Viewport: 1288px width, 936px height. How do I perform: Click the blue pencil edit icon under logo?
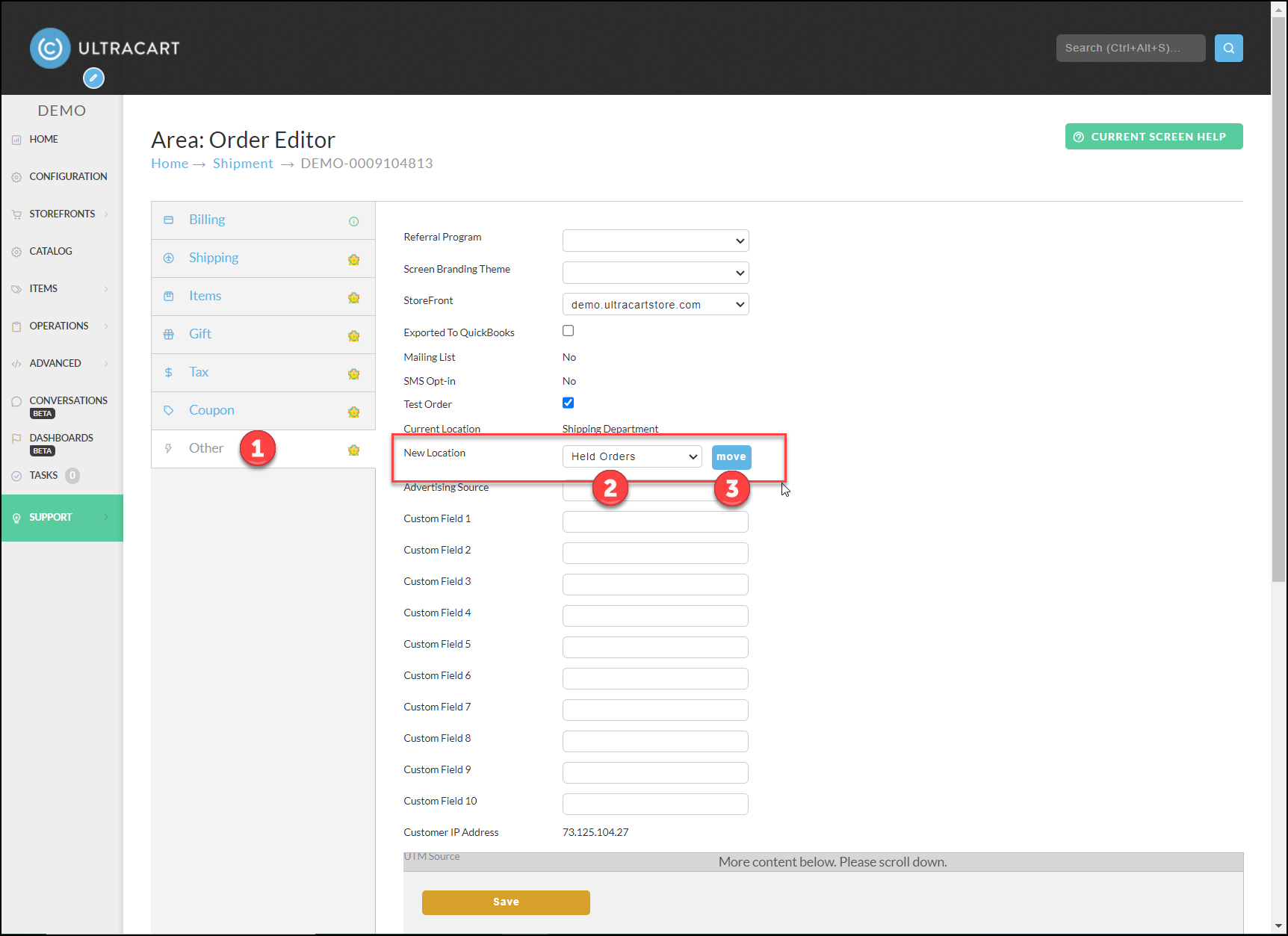pos(93,78)
